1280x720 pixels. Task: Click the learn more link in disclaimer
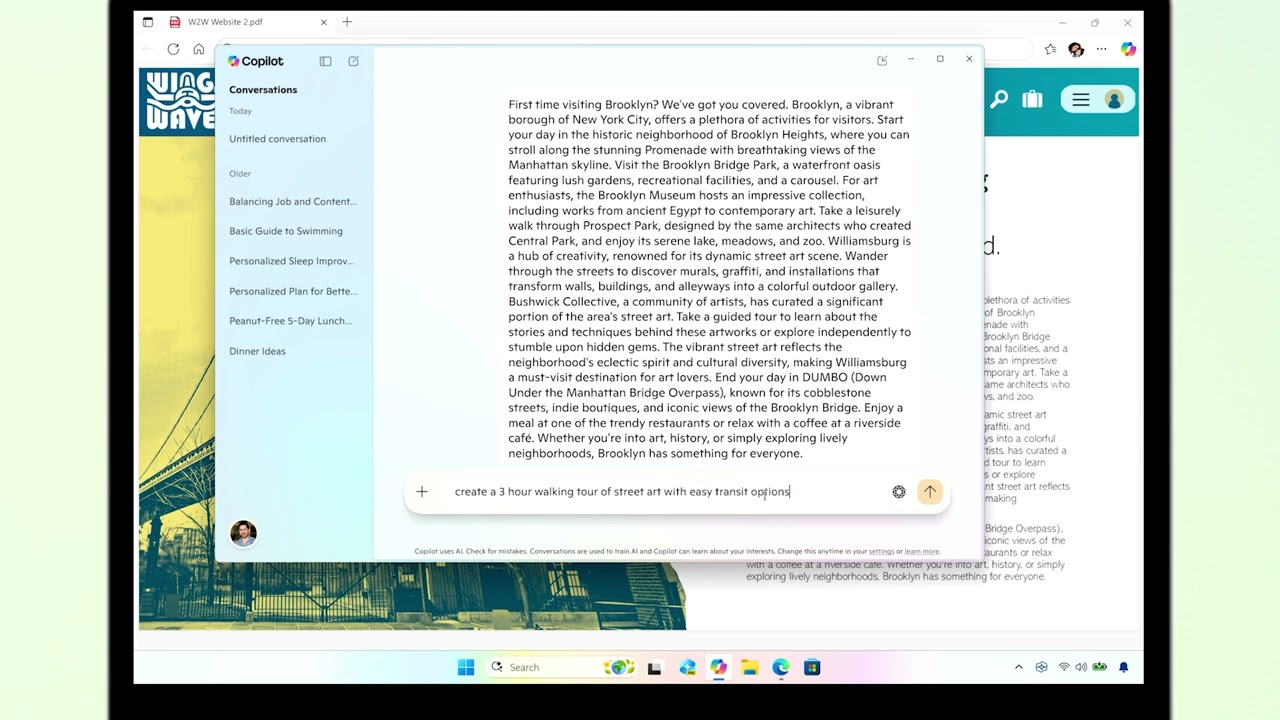pyautogui.click(x=921, y=551)
